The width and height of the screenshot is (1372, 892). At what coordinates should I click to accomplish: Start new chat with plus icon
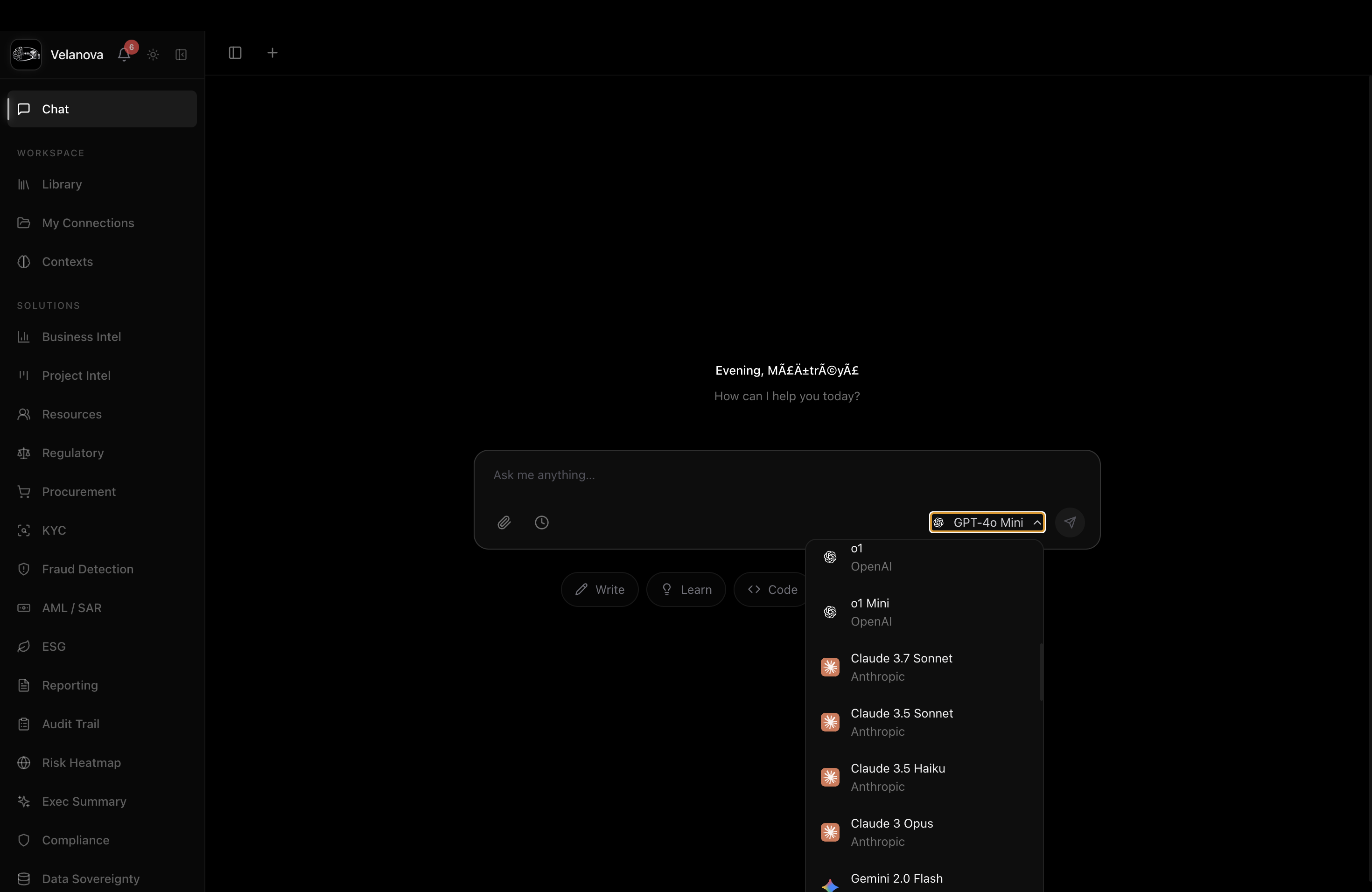click(273, 53)
